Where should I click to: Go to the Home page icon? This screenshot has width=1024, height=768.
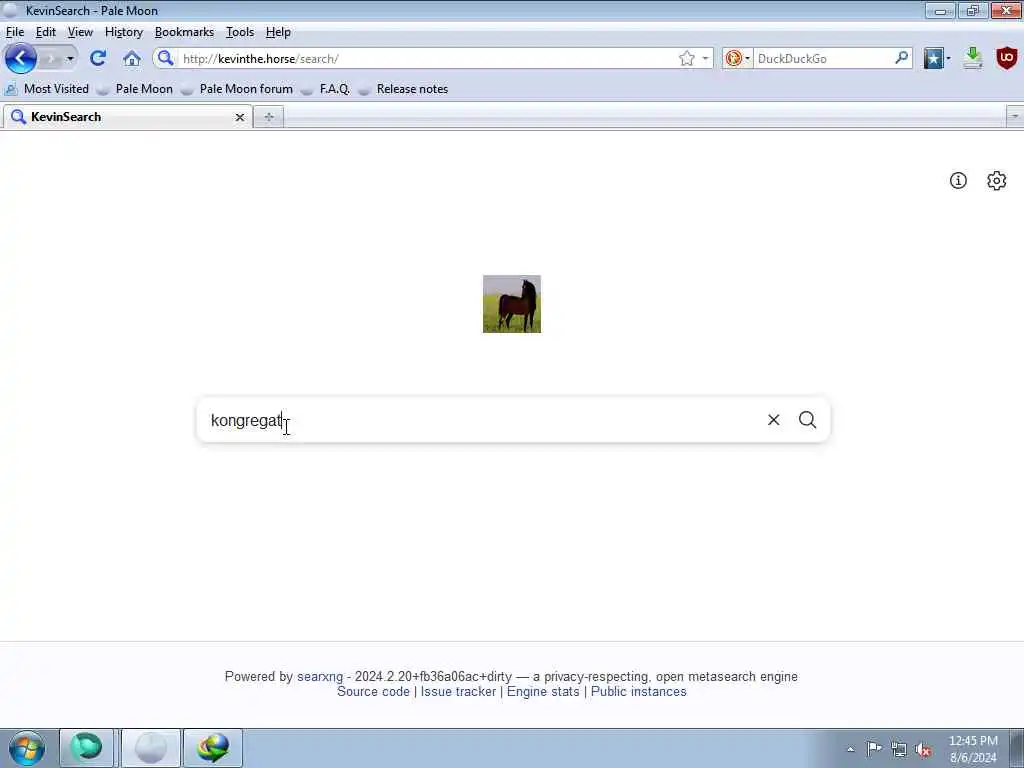132,59
